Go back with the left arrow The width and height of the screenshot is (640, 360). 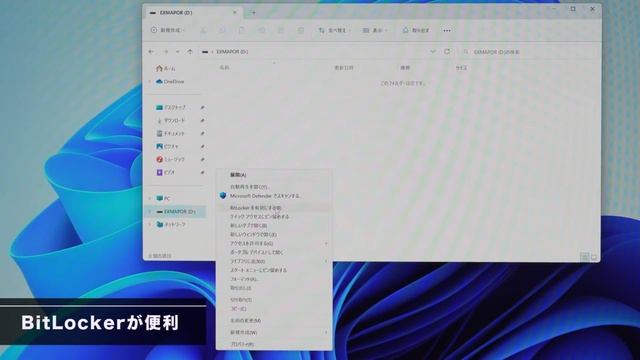151,52
